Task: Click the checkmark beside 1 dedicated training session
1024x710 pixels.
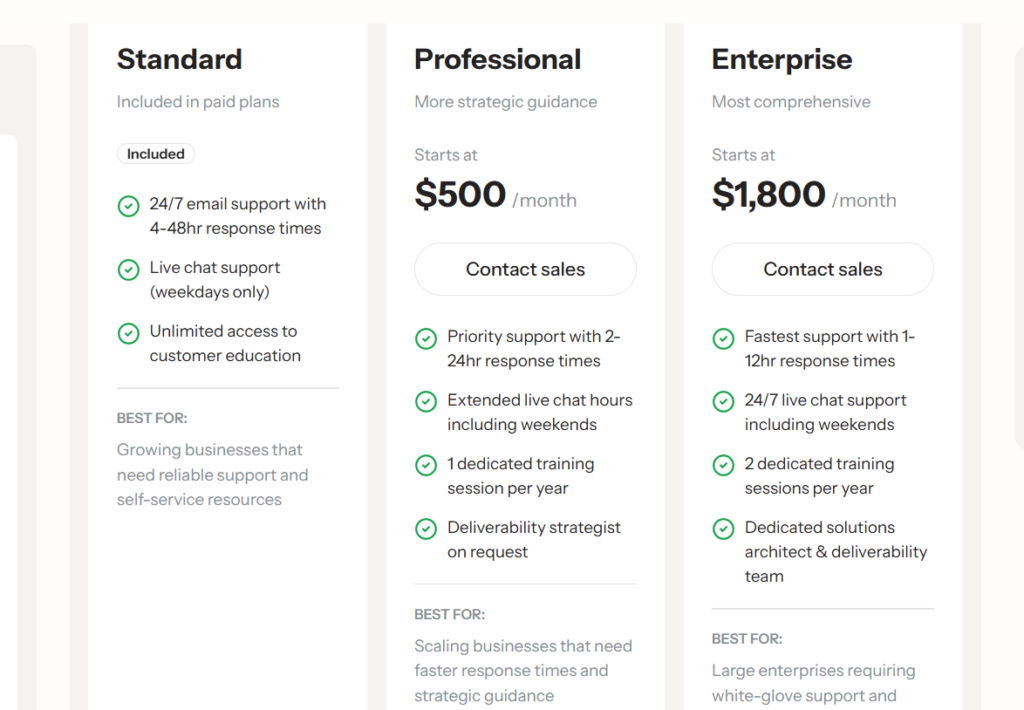Action: (426, 465)
